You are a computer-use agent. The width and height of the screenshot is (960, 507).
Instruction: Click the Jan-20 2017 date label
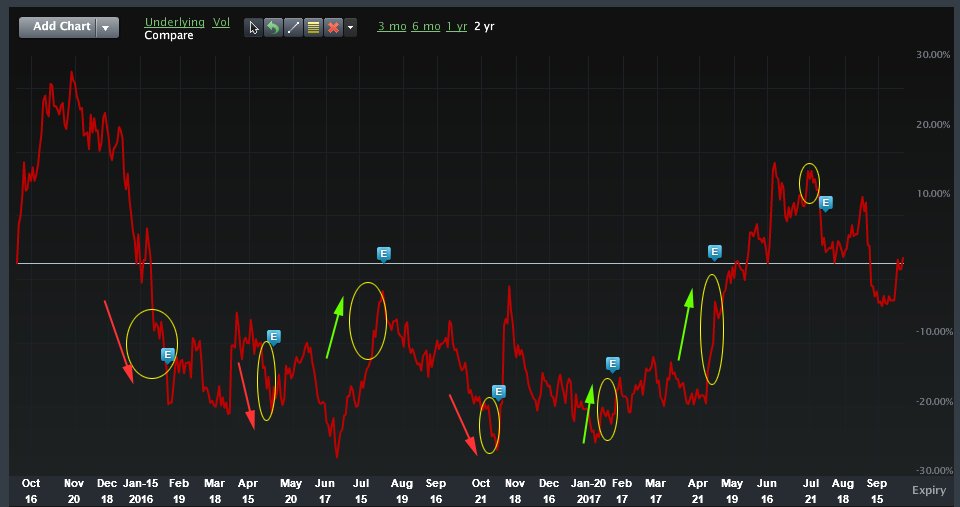coord(588,491)
